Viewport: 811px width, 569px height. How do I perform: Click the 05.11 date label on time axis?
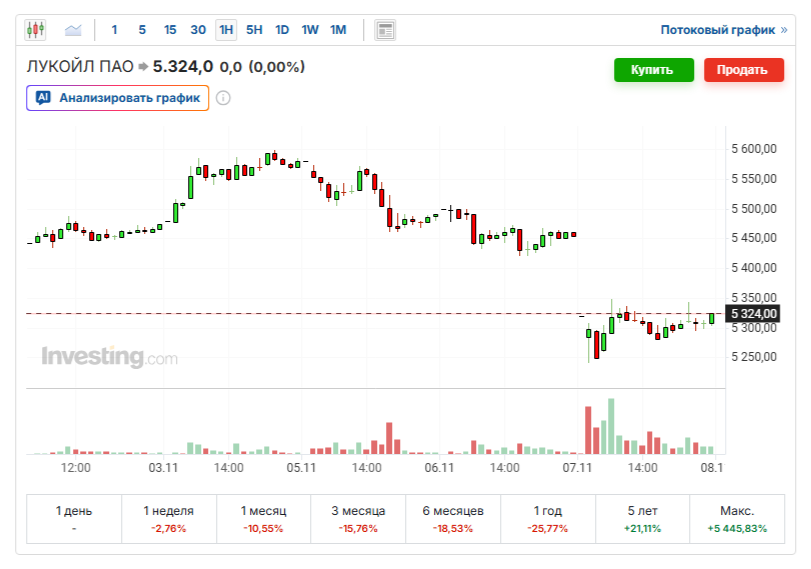301,468
